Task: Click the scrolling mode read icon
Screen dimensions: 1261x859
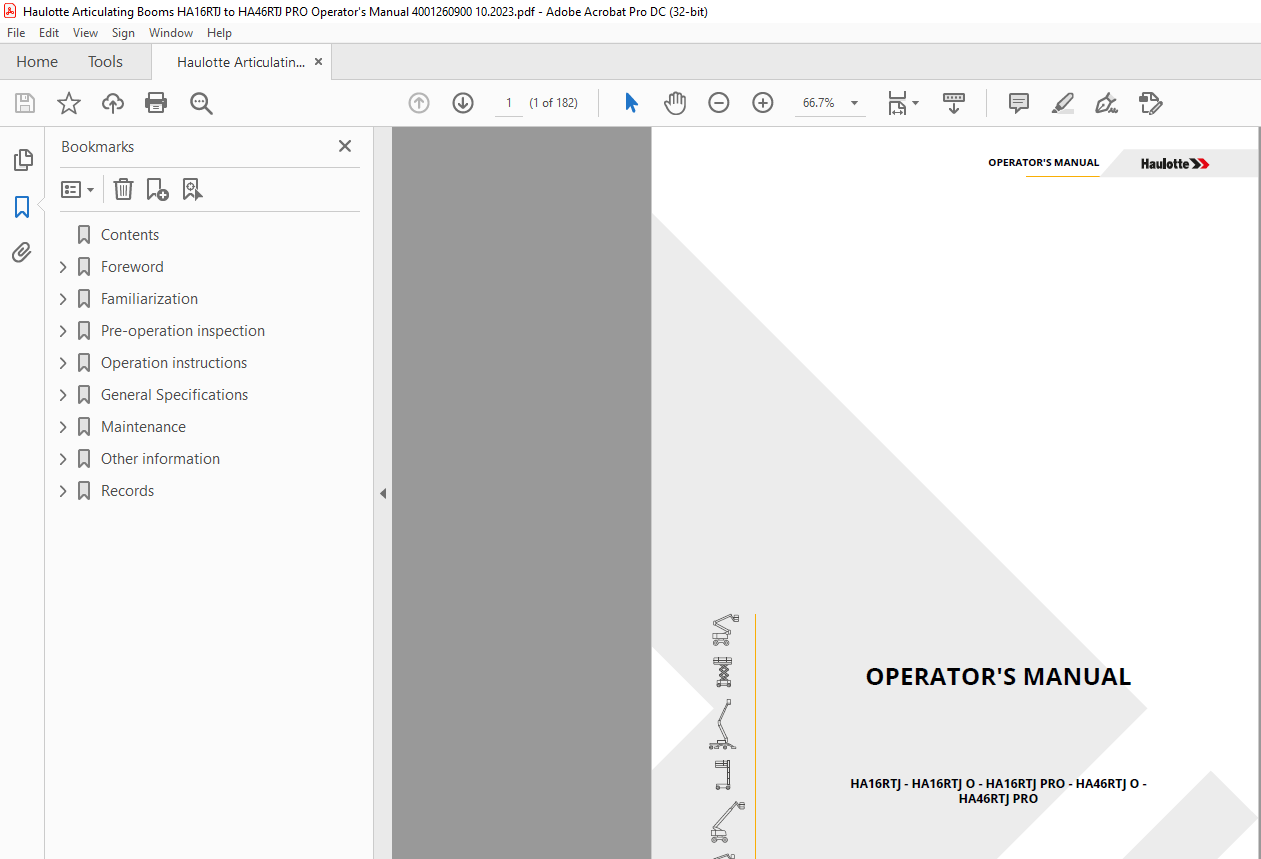Action: tap(954, 103)
